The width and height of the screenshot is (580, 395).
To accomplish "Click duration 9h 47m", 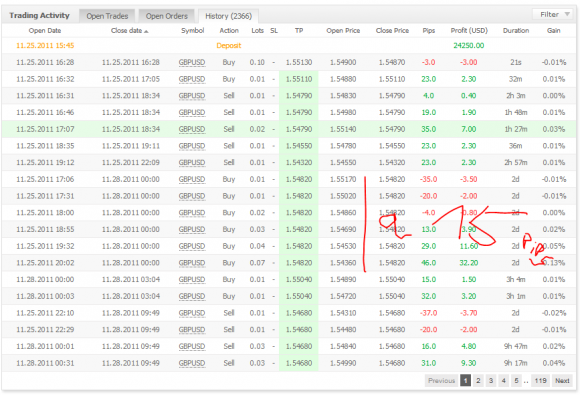I will 516,347.
